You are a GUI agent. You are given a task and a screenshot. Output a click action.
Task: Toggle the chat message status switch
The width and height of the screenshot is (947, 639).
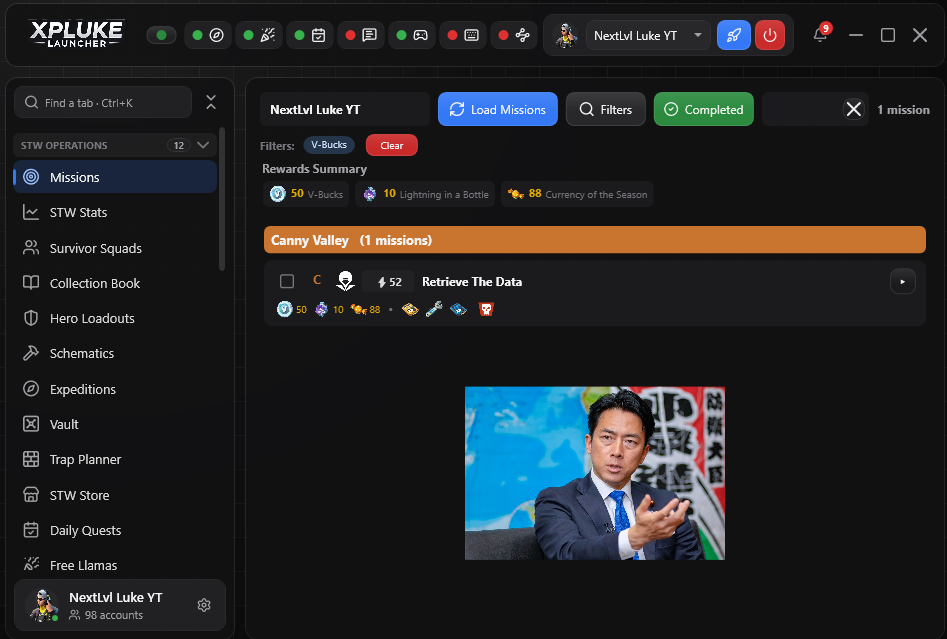click(361, 36)
